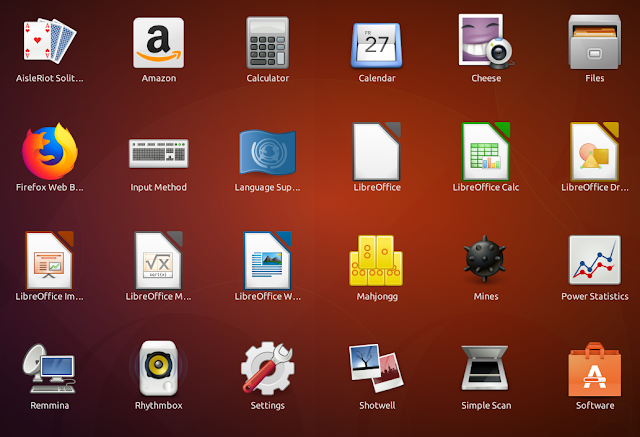Launch the Firefox Web Browser icon

coord(50,151)
